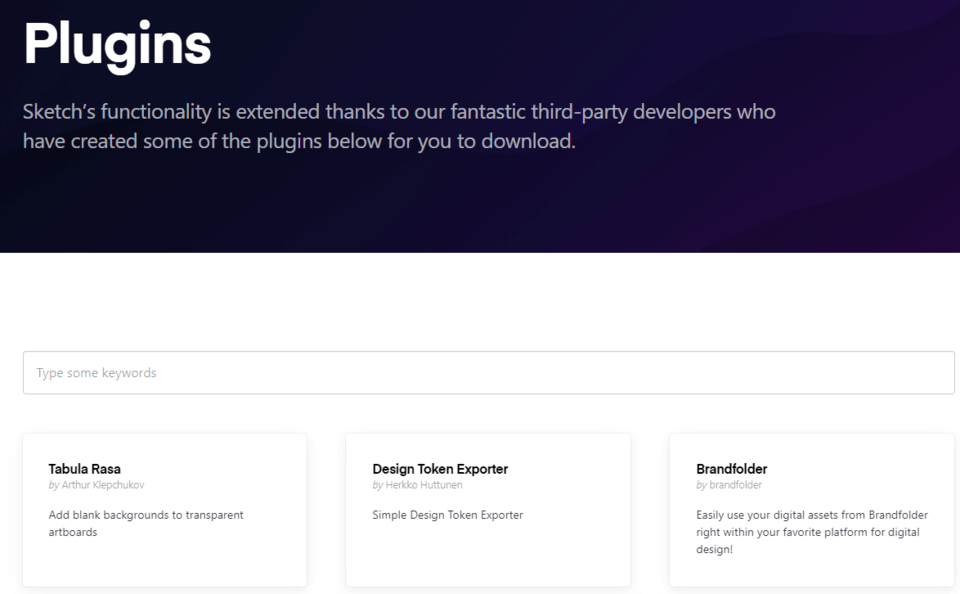Click the 'by brandfolder' author line

[729, 485]
